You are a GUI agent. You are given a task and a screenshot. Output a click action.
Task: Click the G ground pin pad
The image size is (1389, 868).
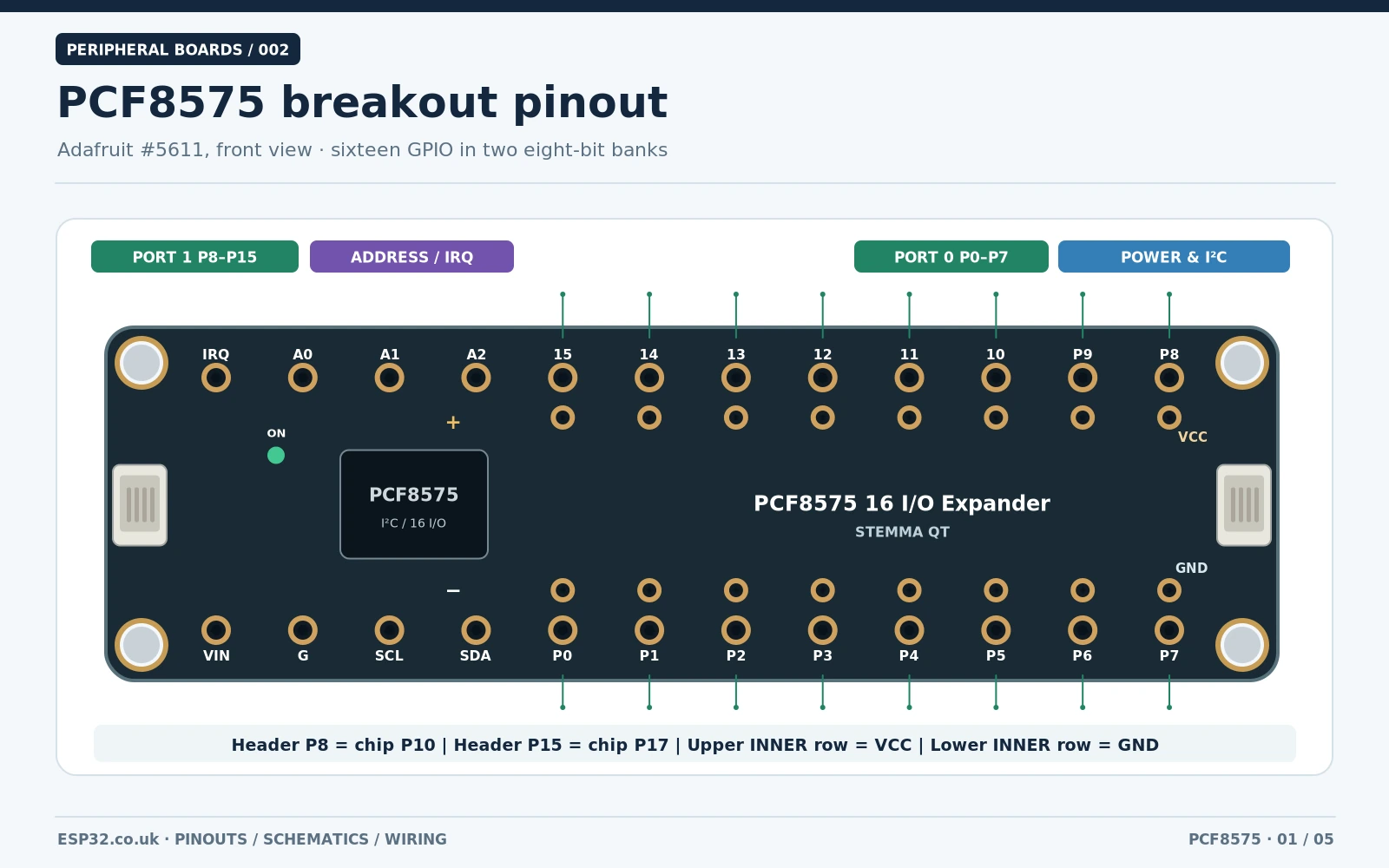click(x=303, y=630)
